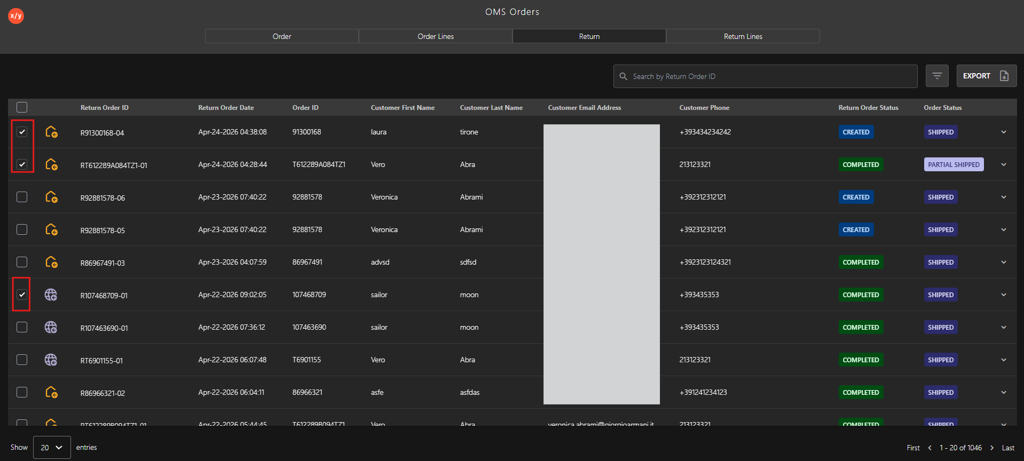Focus the Search by Return Order ID field

(765, 76)
